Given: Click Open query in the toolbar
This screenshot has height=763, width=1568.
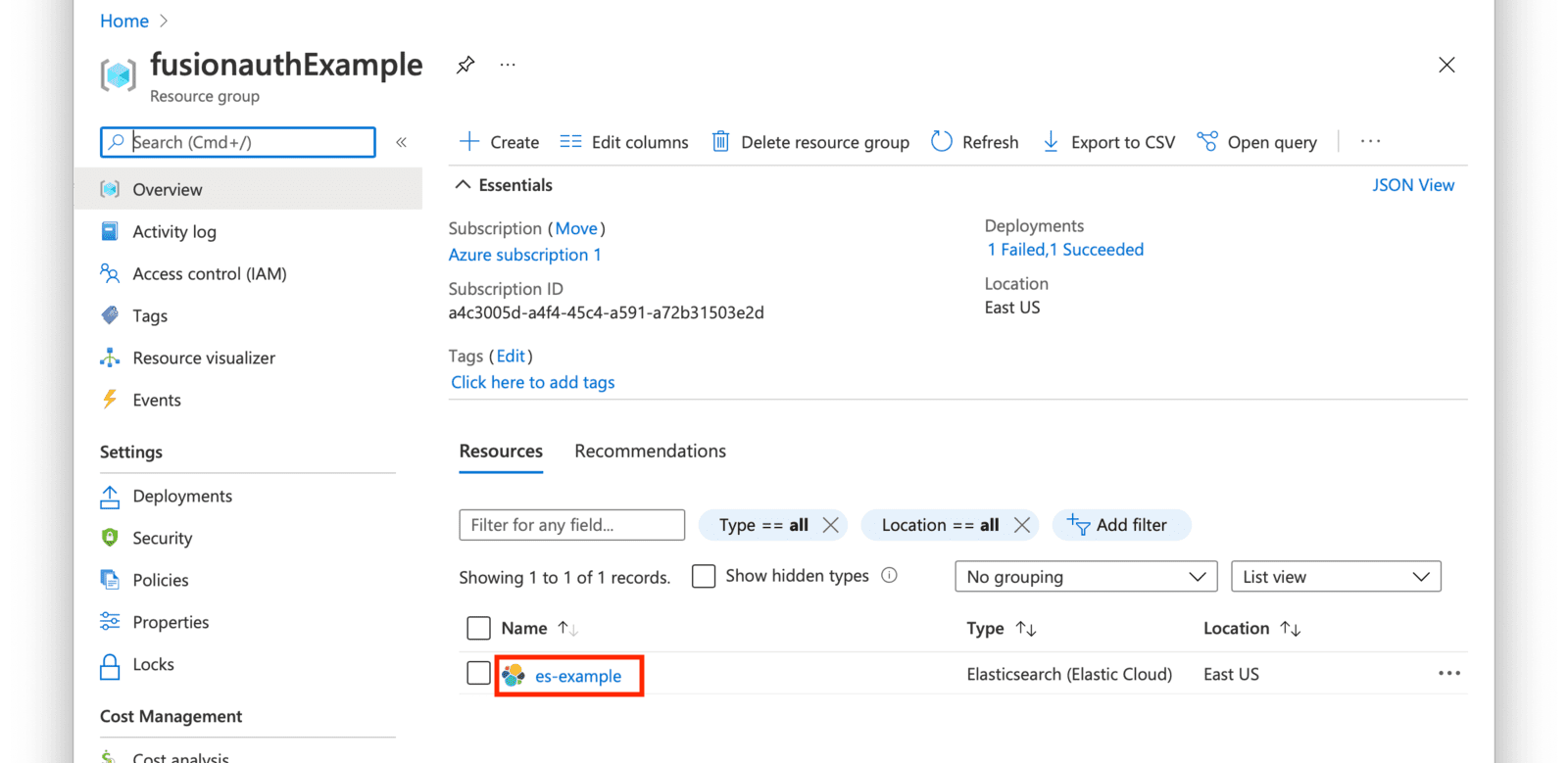Looking at the screenshot, I should point(1257,142).
